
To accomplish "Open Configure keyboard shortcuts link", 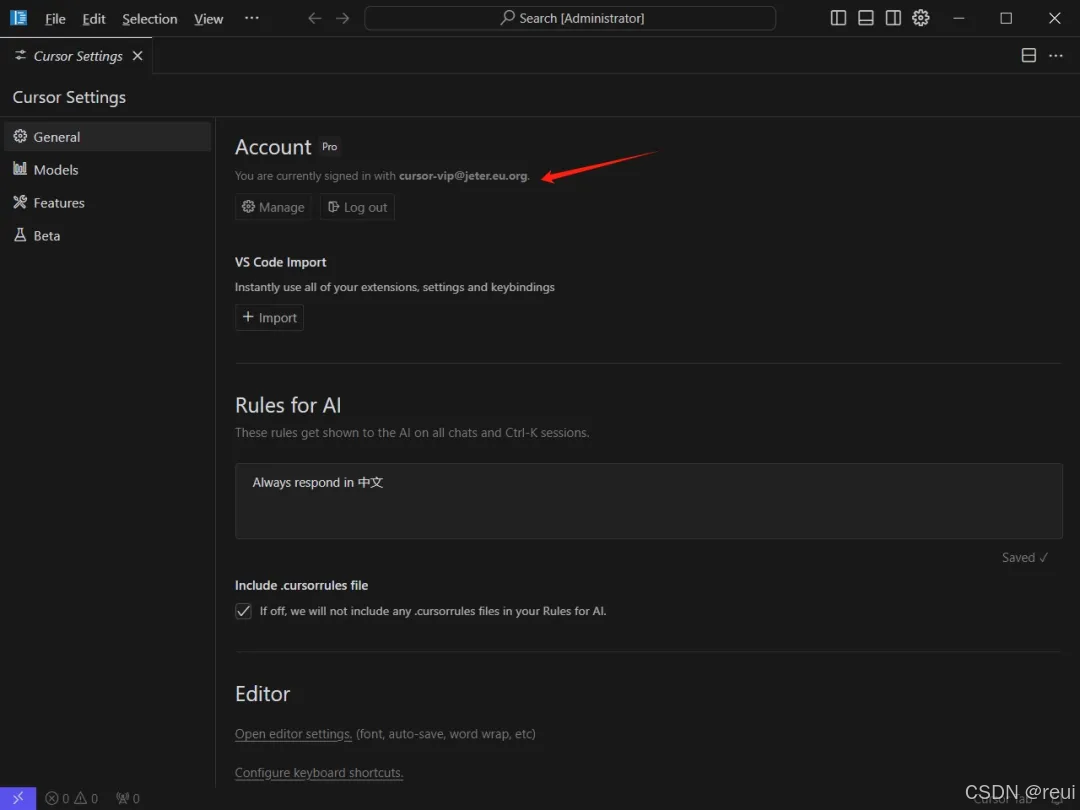I will point(319,773).
